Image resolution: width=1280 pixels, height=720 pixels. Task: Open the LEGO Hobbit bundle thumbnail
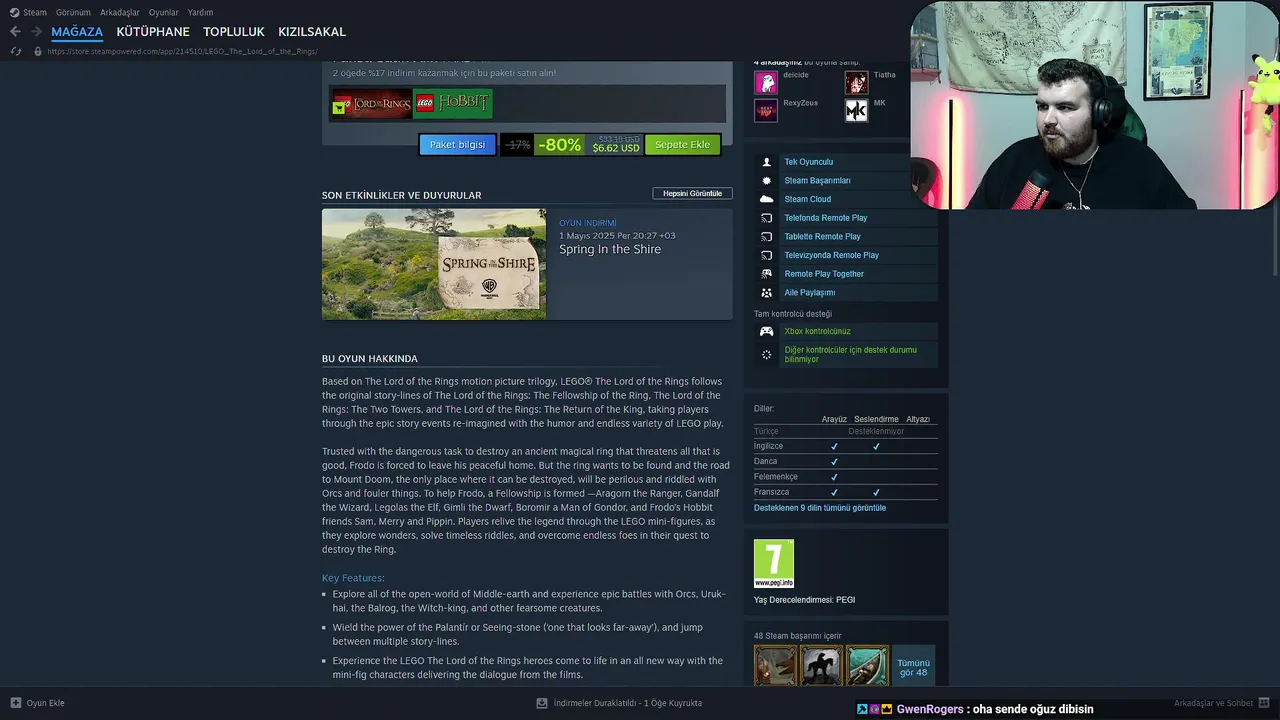[x=452, y=103]
